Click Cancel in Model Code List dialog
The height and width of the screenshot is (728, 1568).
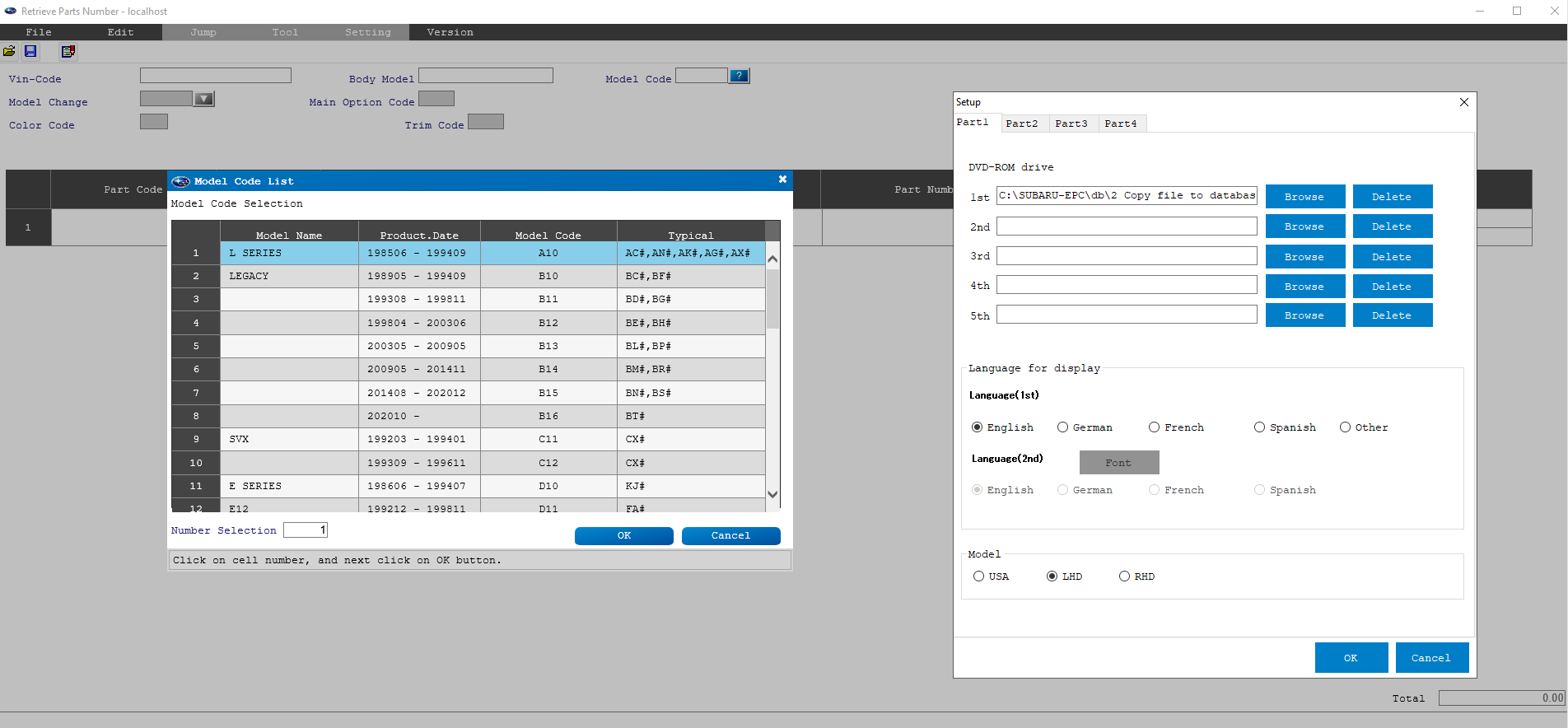(731, 536)
